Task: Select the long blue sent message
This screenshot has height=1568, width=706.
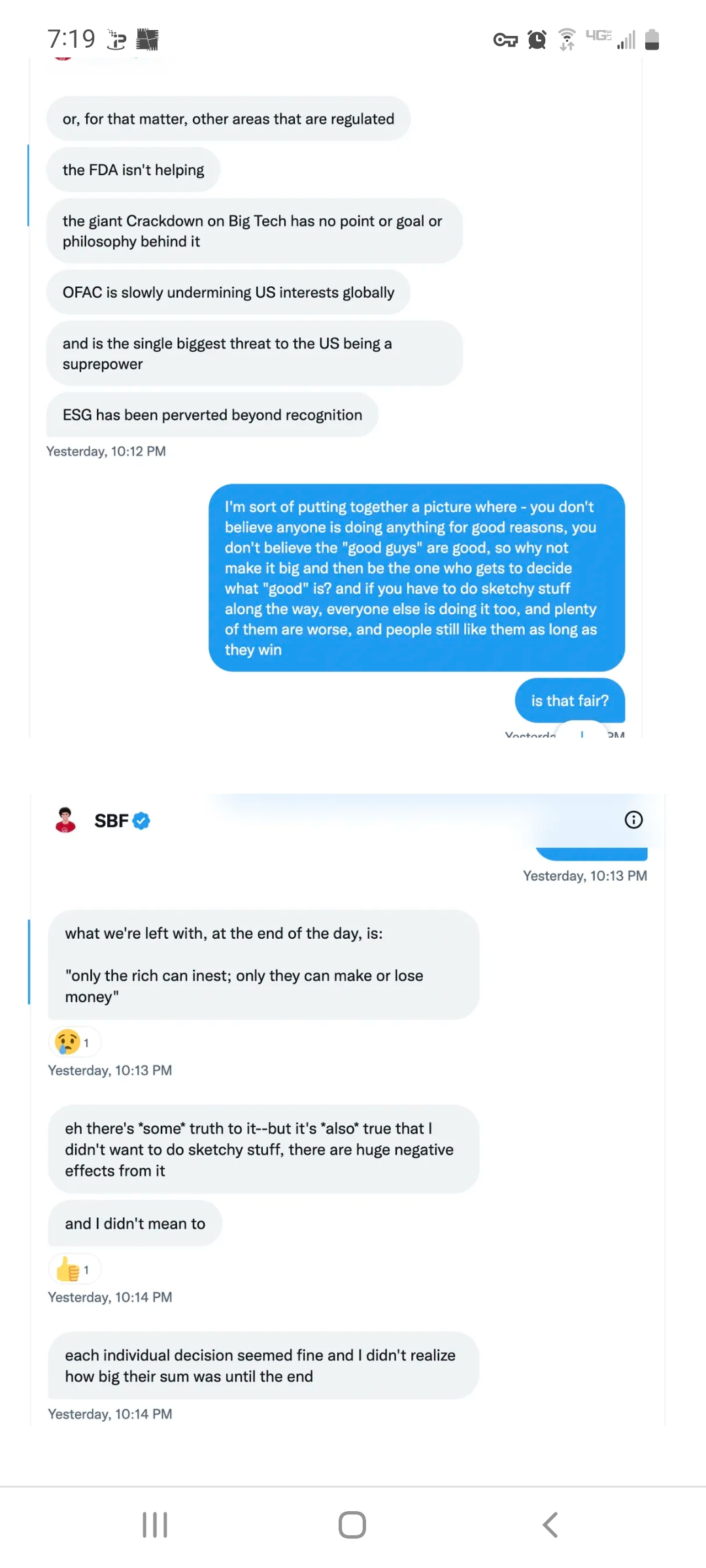Action: 416,578
